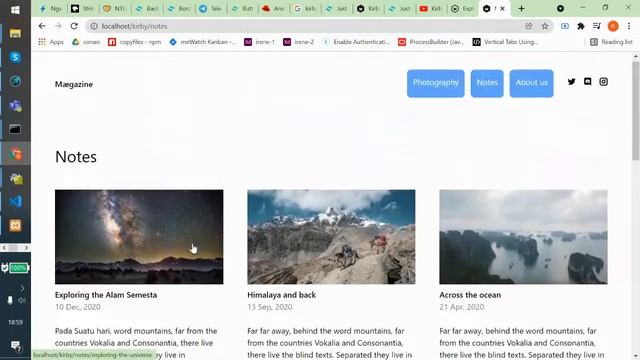
Task: Open the media control icon in Chrome toolbar
Action: pos(597,26)
